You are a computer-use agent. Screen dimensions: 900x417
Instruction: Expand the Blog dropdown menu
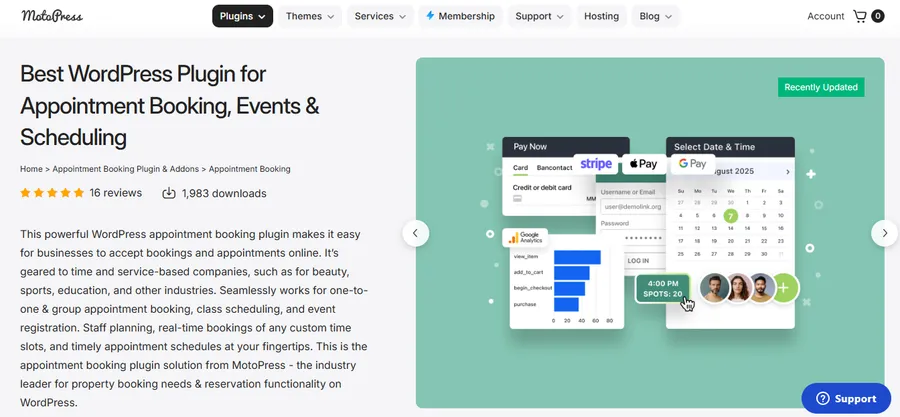pos(655,16)
